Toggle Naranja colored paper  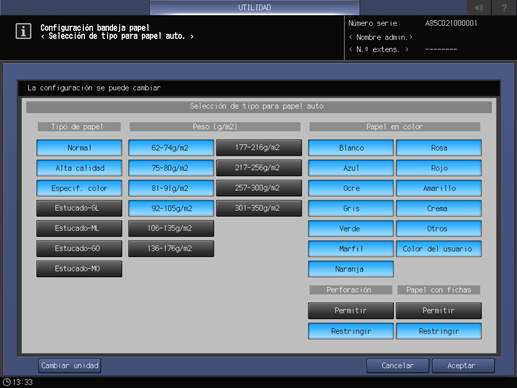[351, 269]
